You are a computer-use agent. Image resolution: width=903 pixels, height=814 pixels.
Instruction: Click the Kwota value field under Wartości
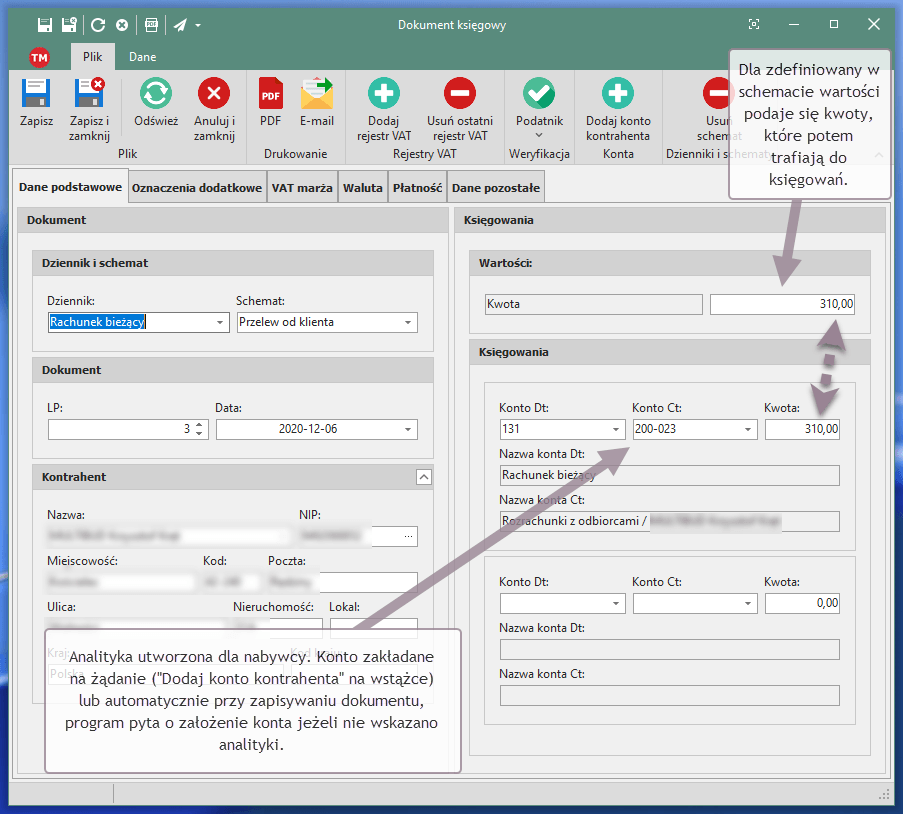pos(782,304)
